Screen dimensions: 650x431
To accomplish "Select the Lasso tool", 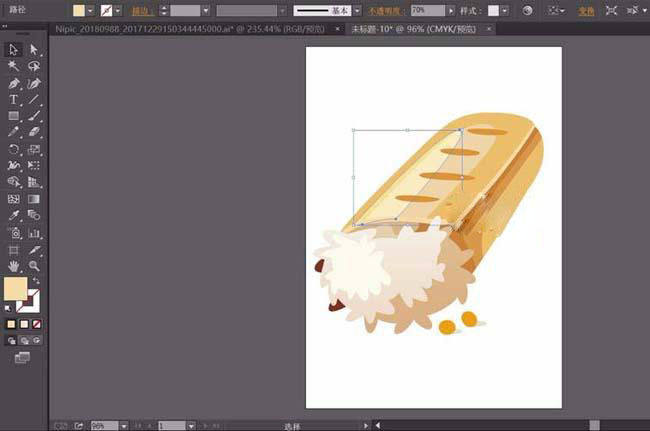I will click(x=34, y=66).
